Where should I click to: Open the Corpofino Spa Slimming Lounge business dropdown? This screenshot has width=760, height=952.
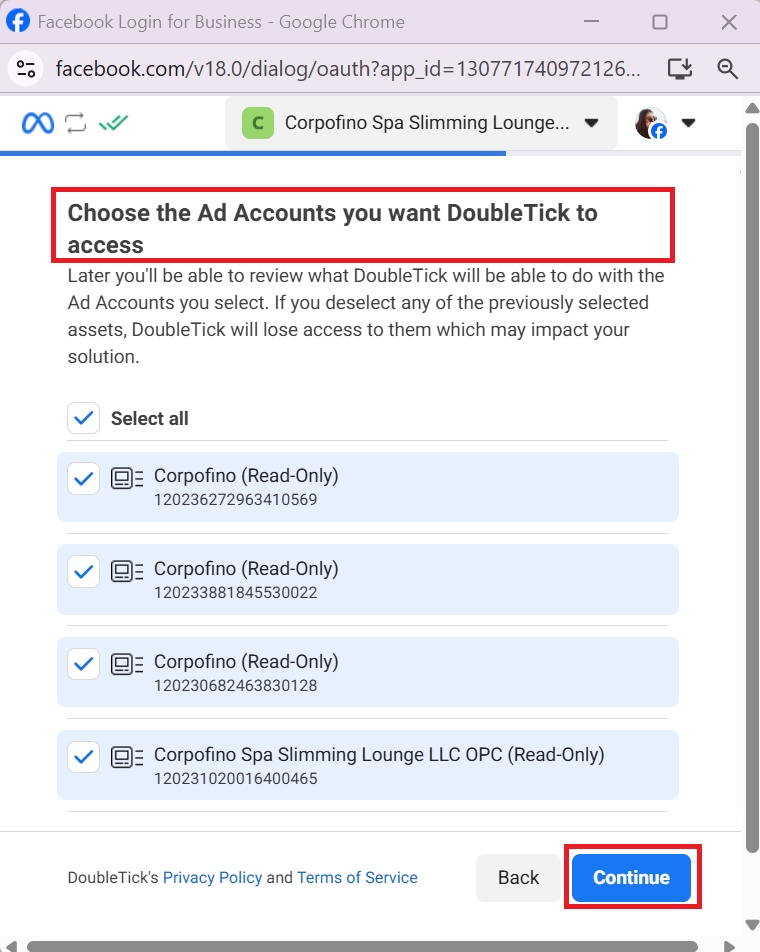click(591, 123)
